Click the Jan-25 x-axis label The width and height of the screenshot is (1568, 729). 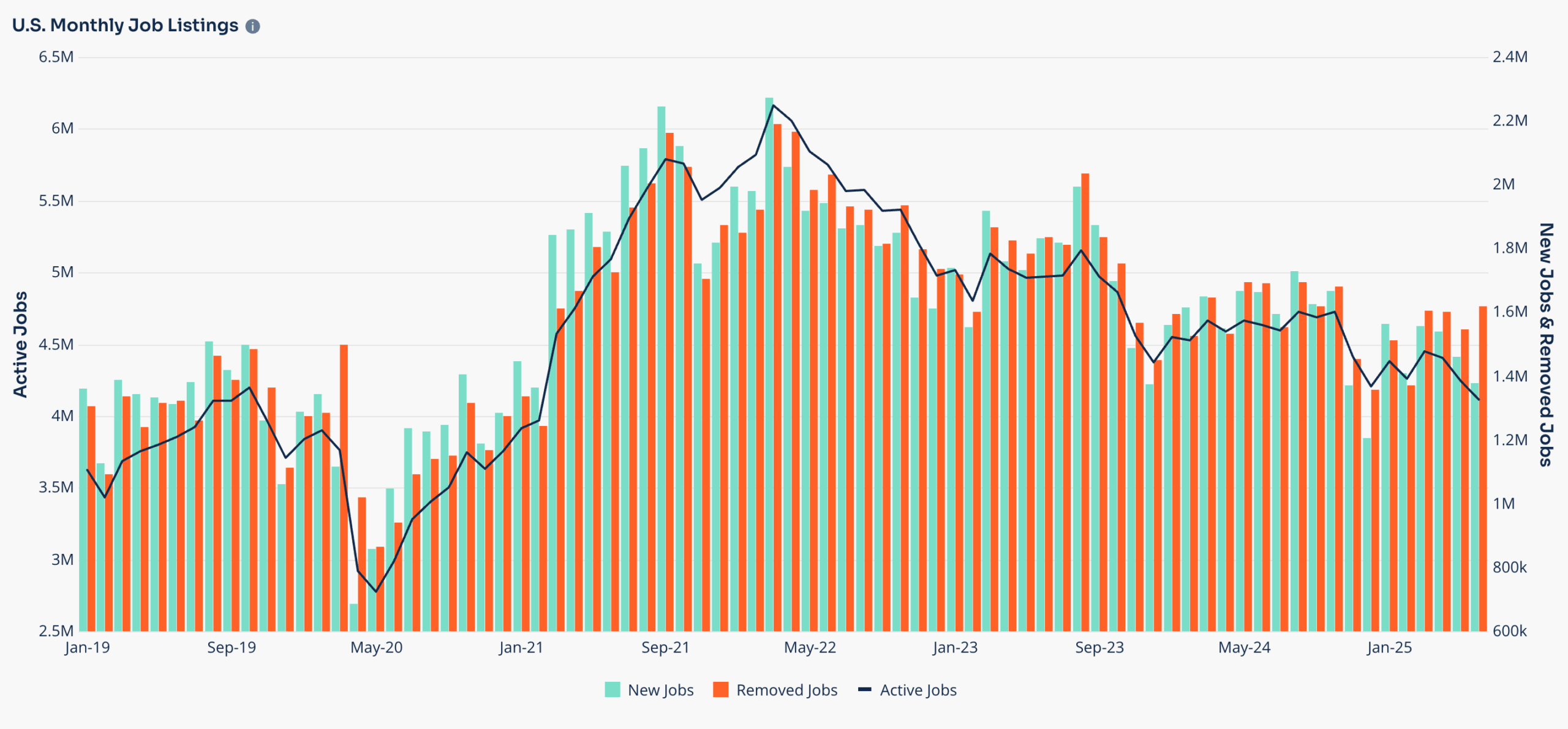(1389, 648)
